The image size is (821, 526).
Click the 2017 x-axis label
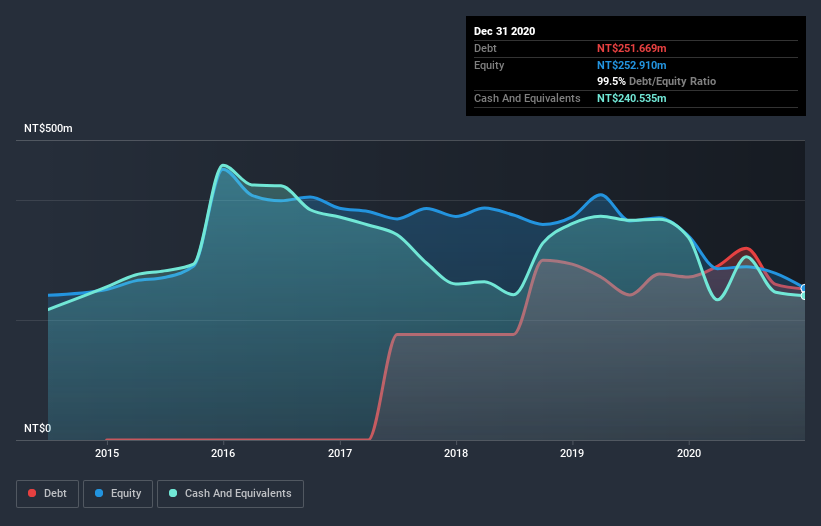pyautogui.click(x=340, y=453)
